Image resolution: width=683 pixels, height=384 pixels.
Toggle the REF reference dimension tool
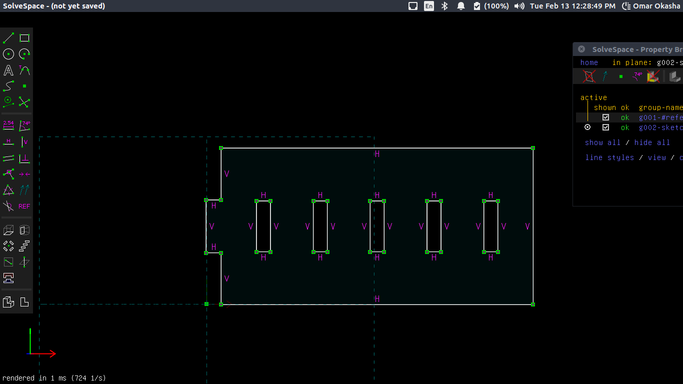[24, 206]
